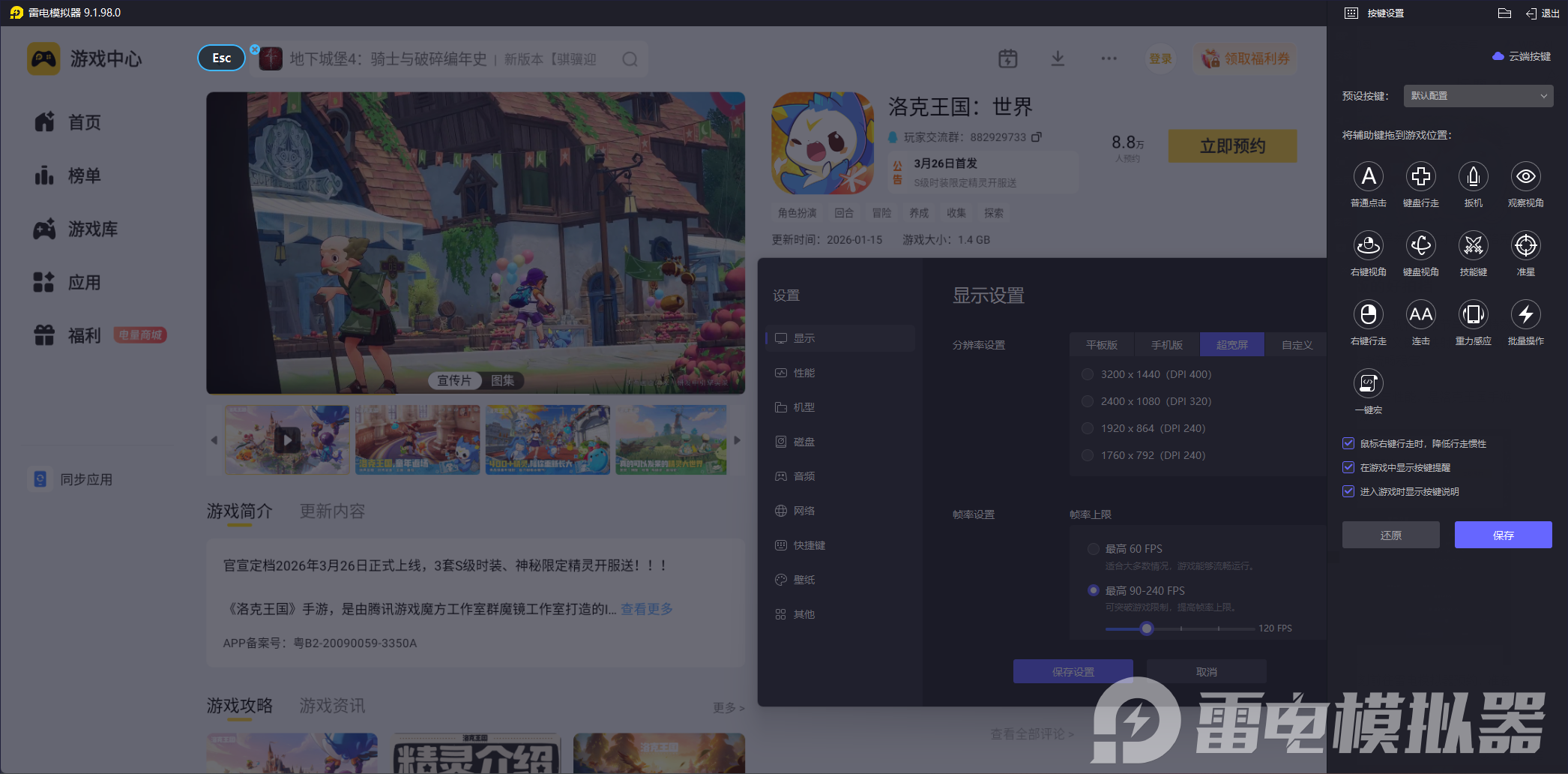Toggle 进入游戏时显示按键说明 checkbox
Viewport: 1568px width, 774px height.
(x=1348, y=491)
